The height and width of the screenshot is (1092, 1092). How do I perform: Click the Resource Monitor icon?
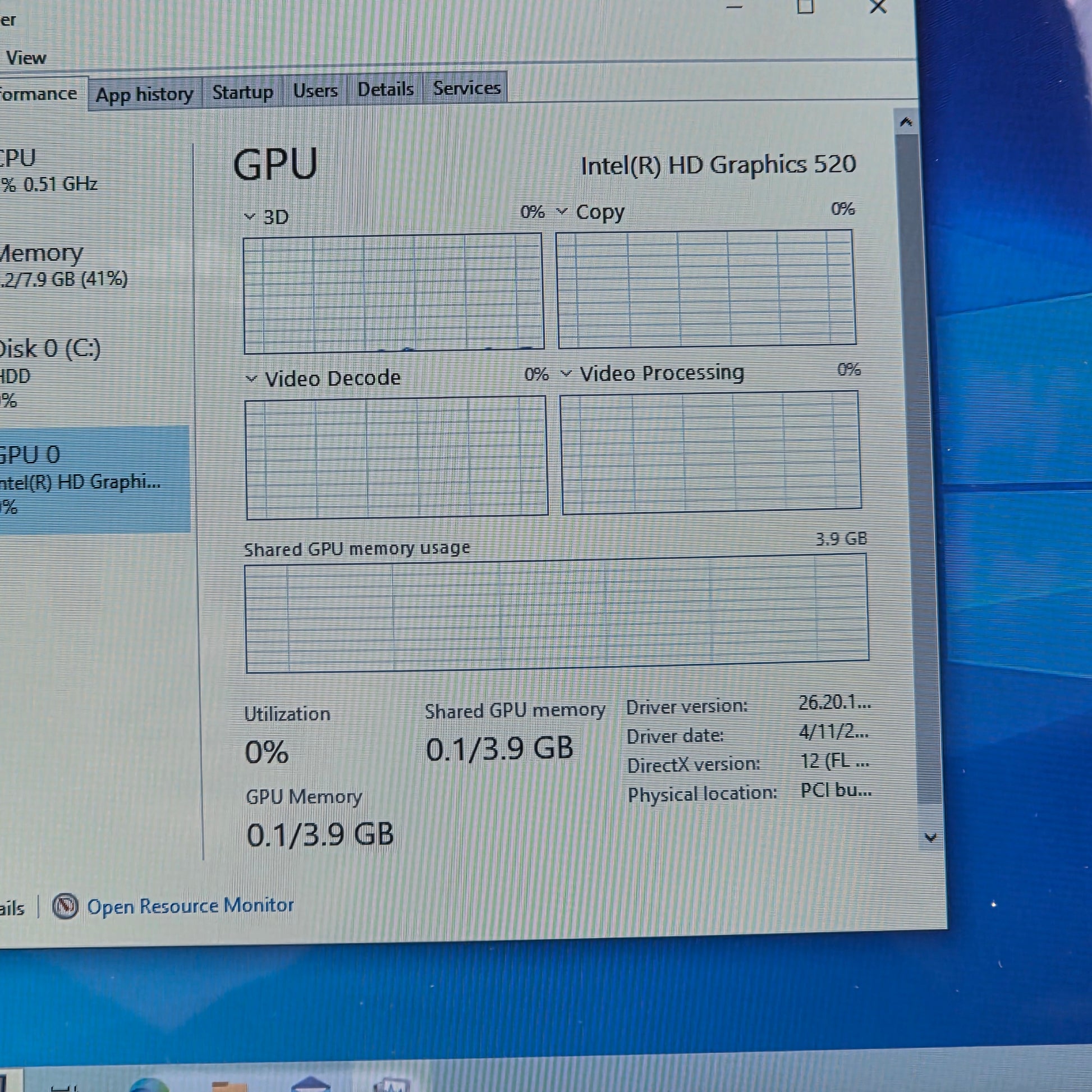point(65,906)
